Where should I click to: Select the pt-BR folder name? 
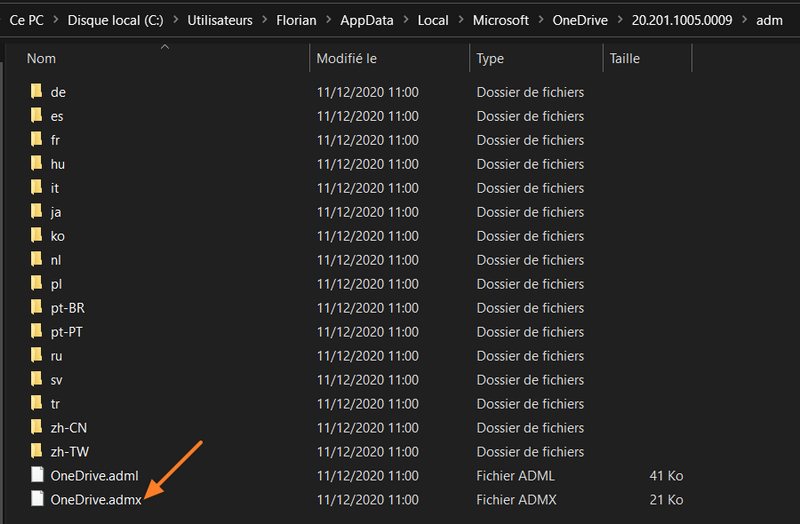(x=67, y=308)
